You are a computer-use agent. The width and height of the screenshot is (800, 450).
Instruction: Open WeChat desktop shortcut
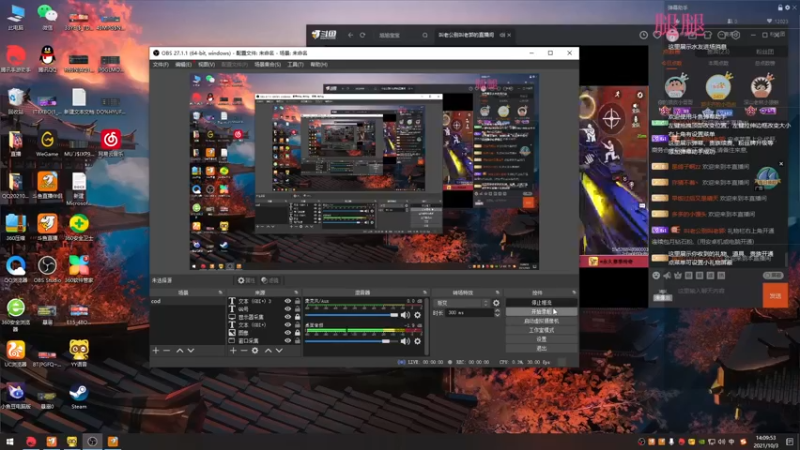[47, 16]
